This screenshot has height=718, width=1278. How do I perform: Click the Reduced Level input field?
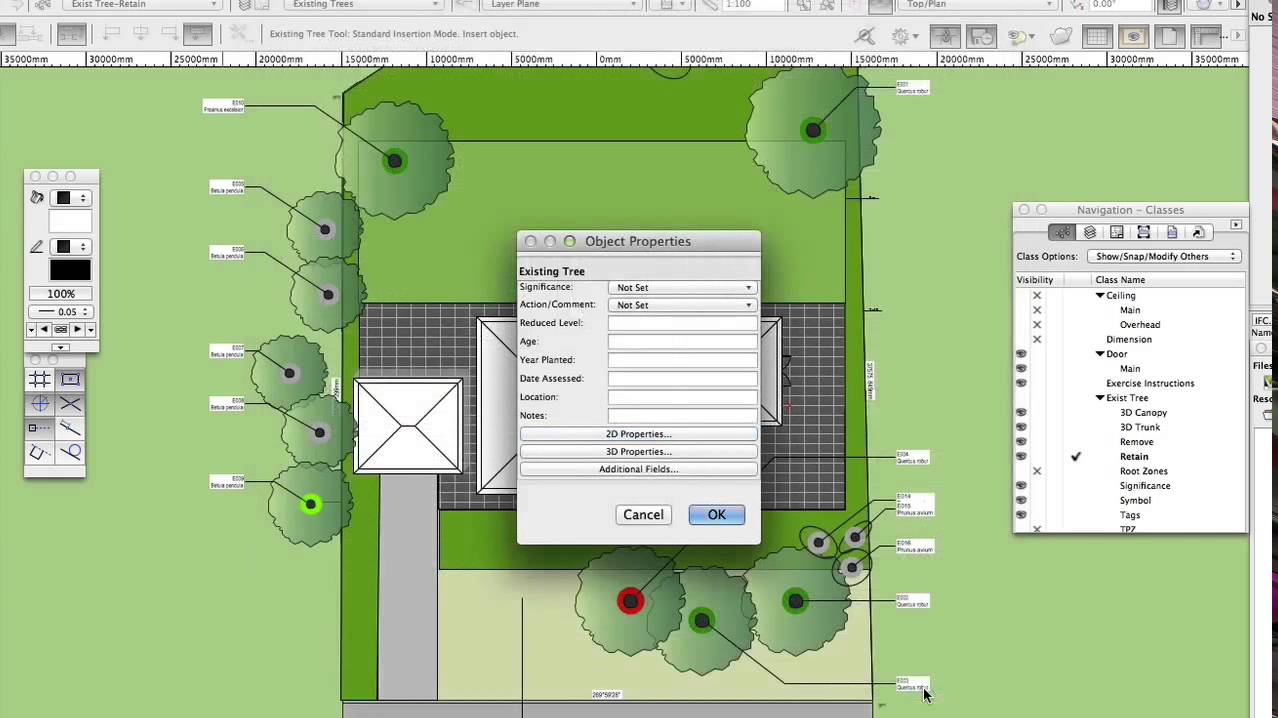[x=682, y=323]
